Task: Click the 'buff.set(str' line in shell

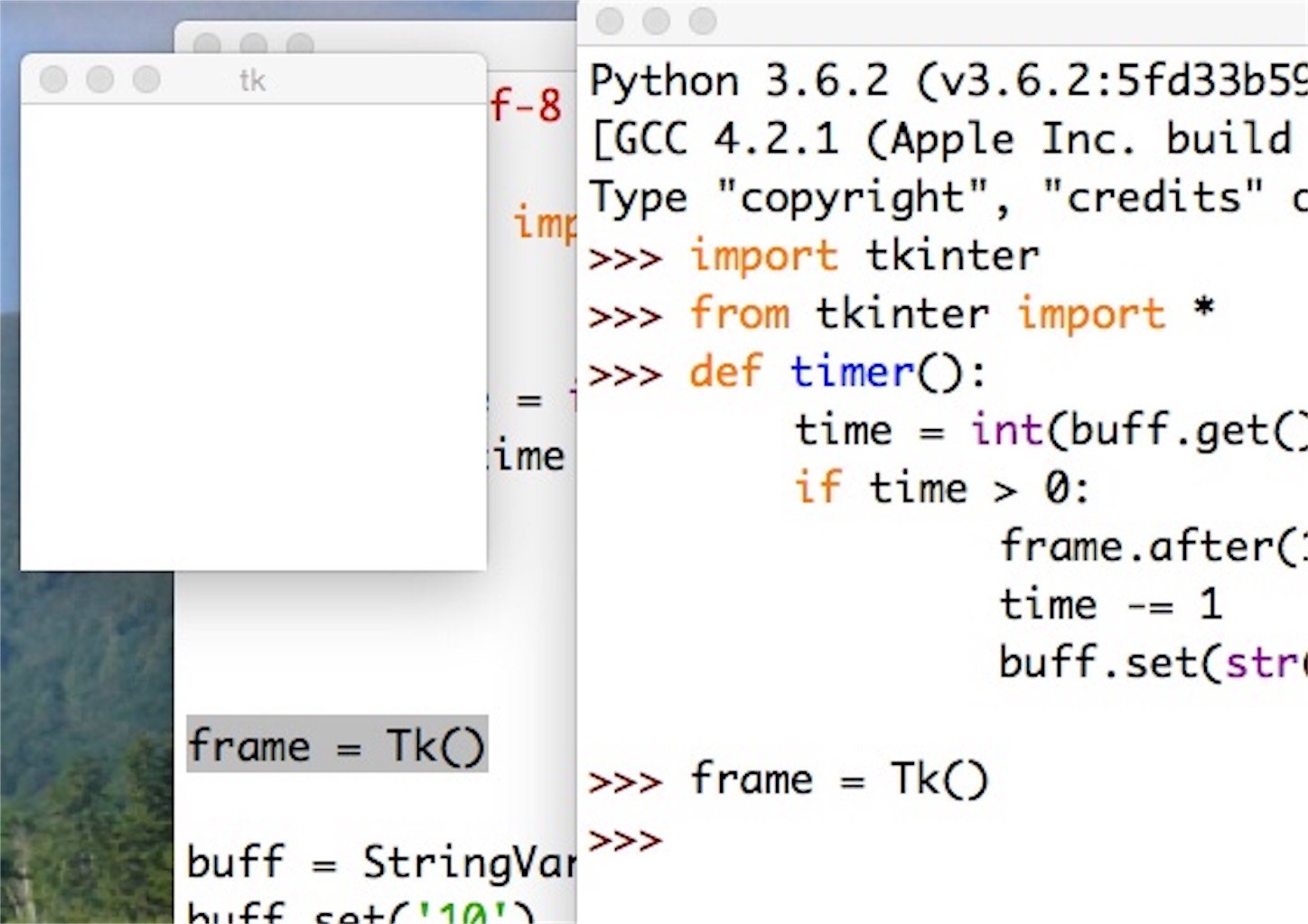Action: (x=1153, y=663)
